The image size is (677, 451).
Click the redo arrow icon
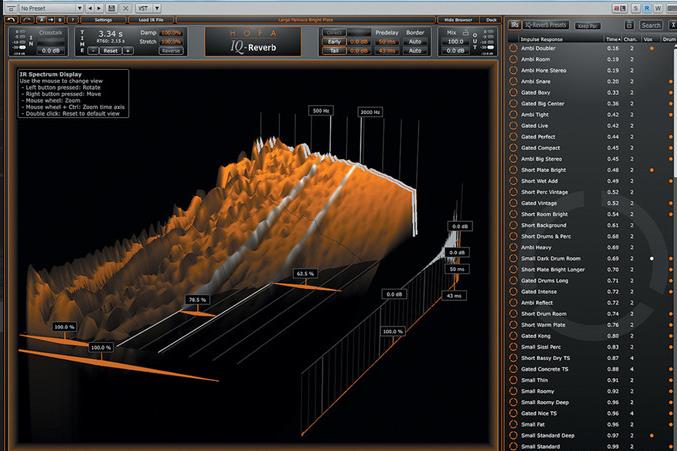pyautogui.click(x=27, y=20)
